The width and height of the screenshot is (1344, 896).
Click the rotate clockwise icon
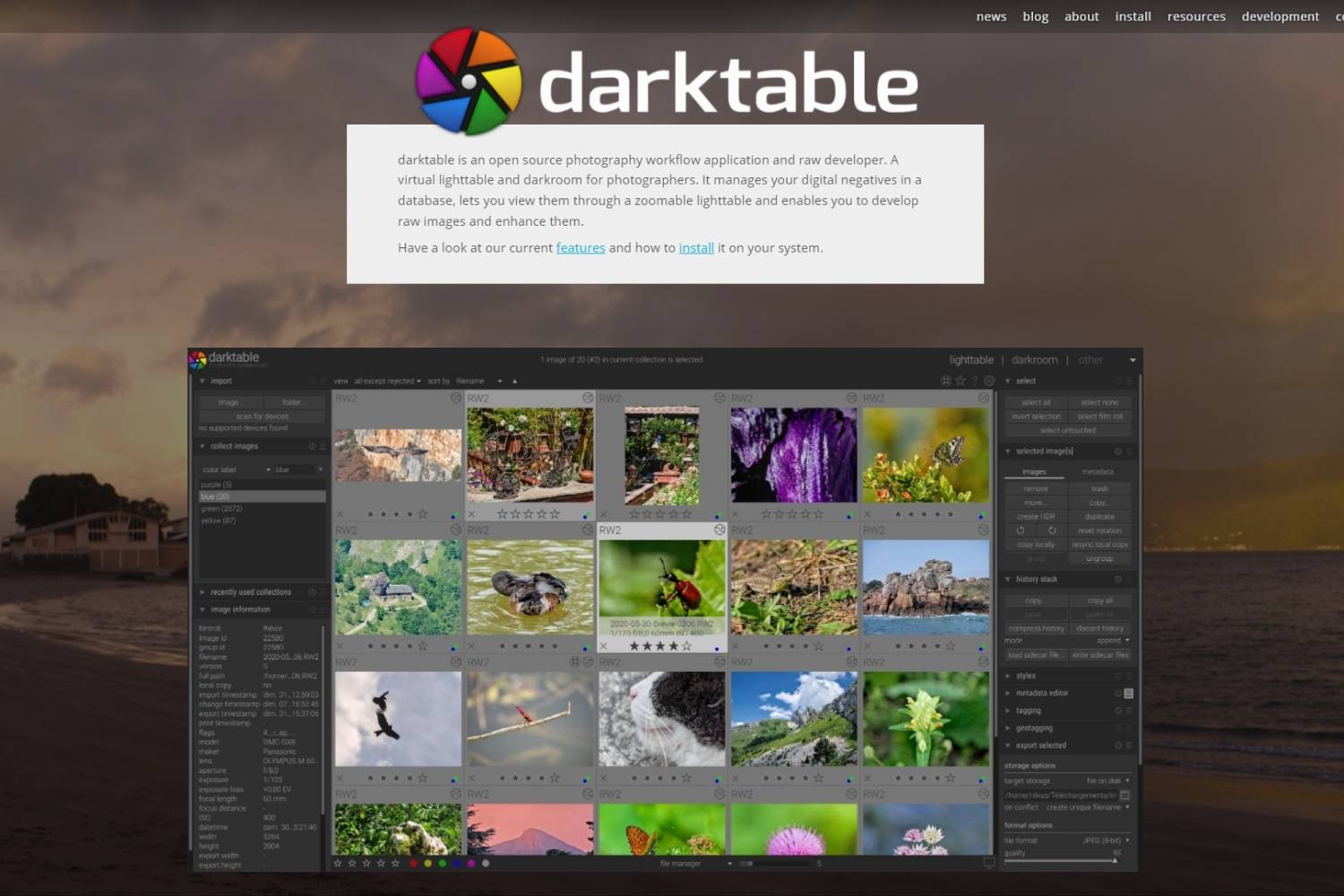tap(1052, 530)
